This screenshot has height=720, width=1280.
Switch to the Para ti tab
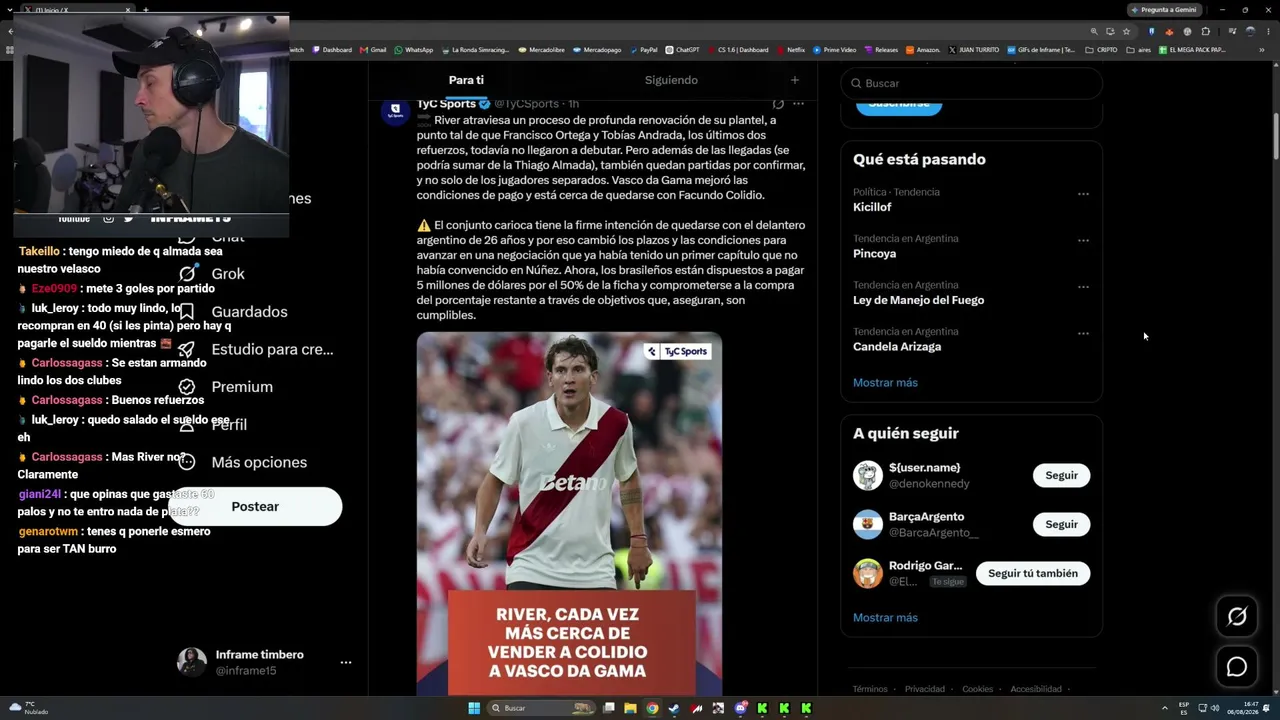[466, 80]
